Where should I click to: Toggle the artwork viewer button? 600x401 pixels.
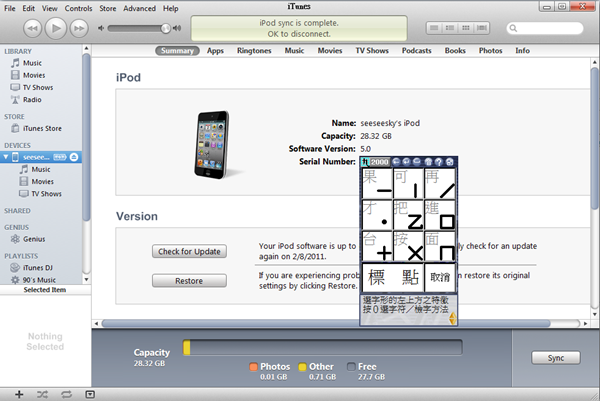(x=90, y=394)
